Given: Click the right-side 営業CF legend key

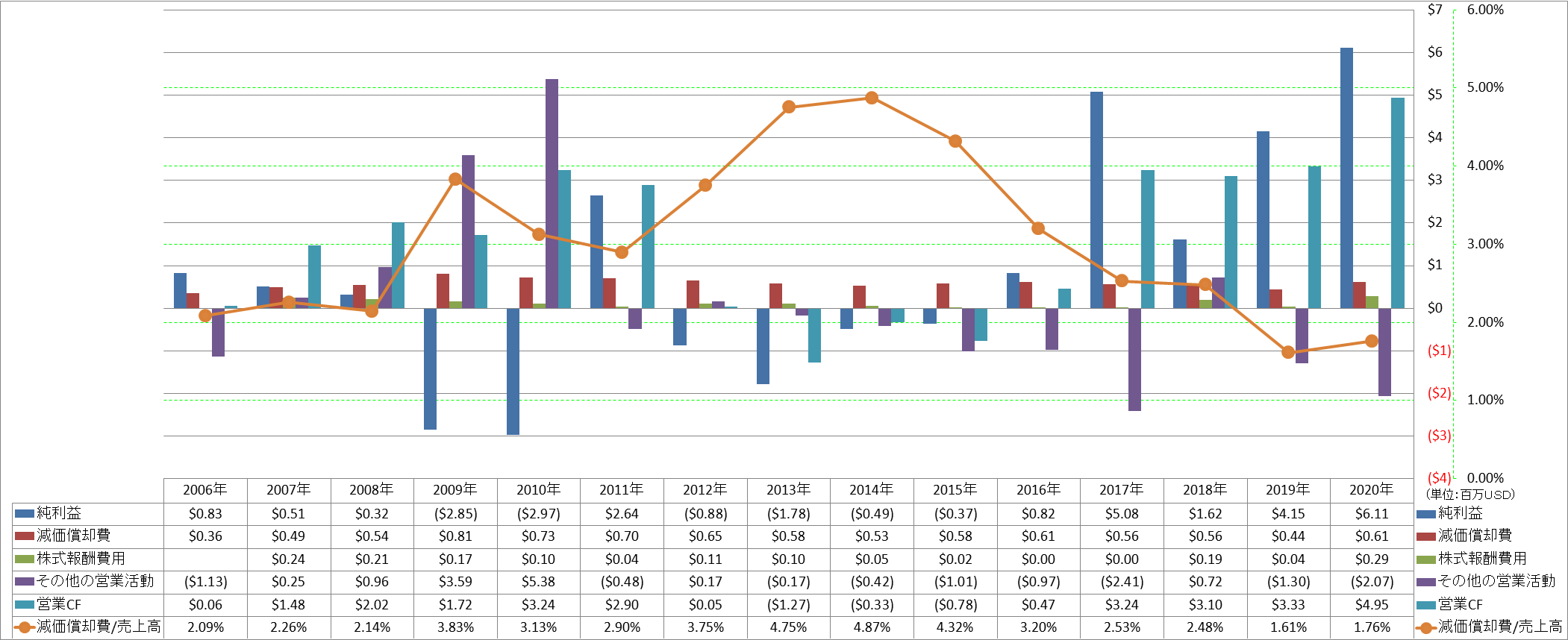Looking at the screenshot, I should tap(1426, 604).
